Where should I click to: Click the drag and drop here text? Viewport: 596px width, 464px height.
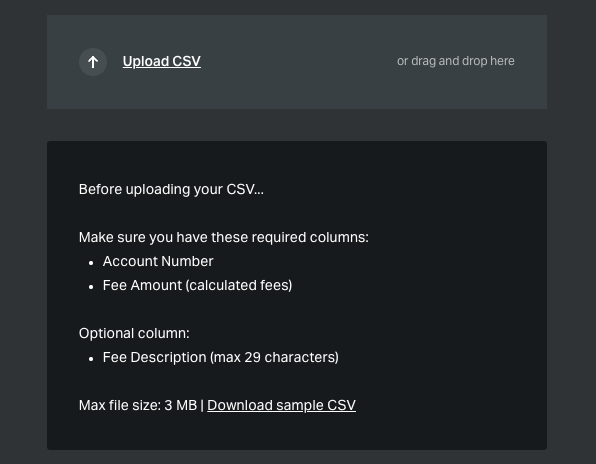click(455, 61)
